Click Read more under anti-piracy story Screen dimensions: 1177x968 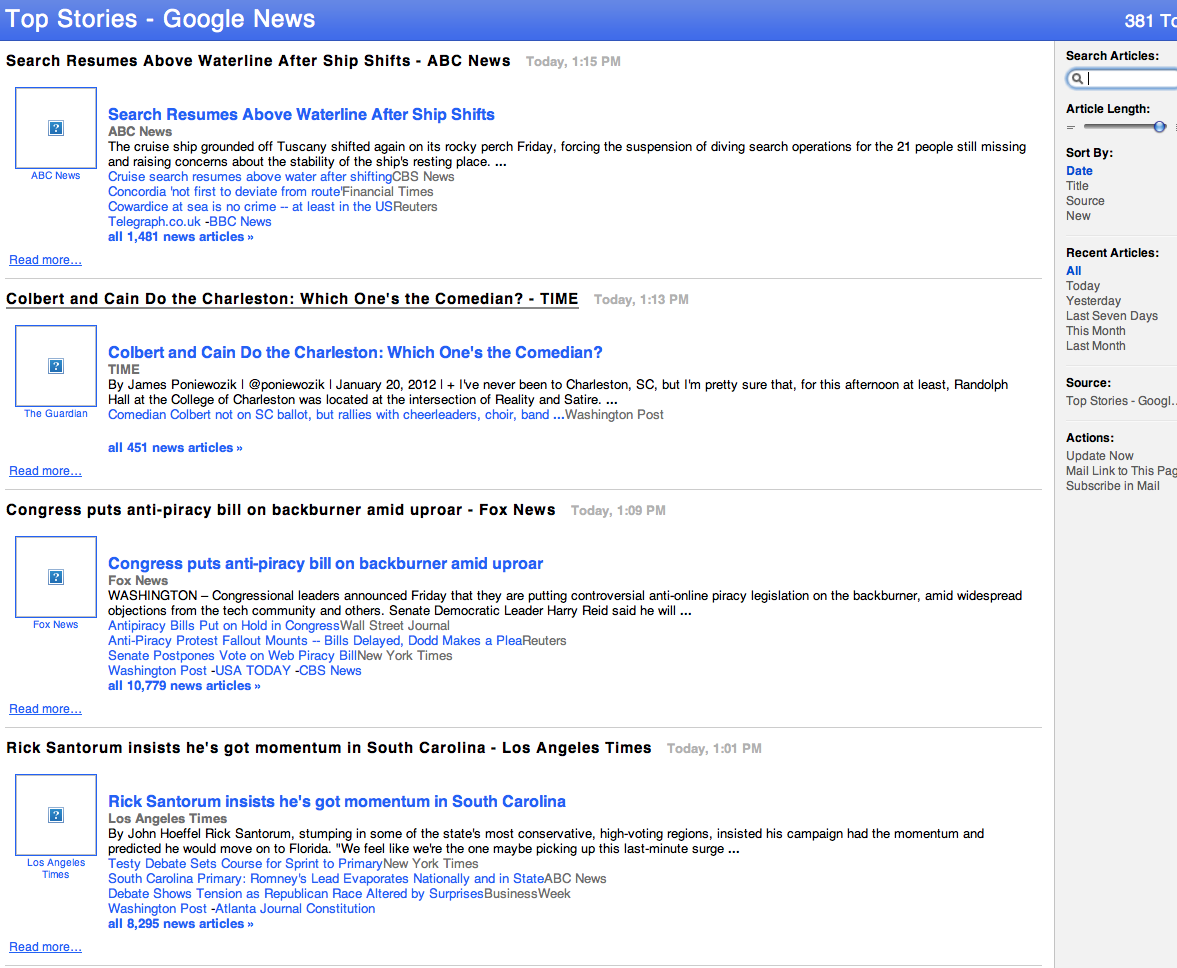coord(45,709)
